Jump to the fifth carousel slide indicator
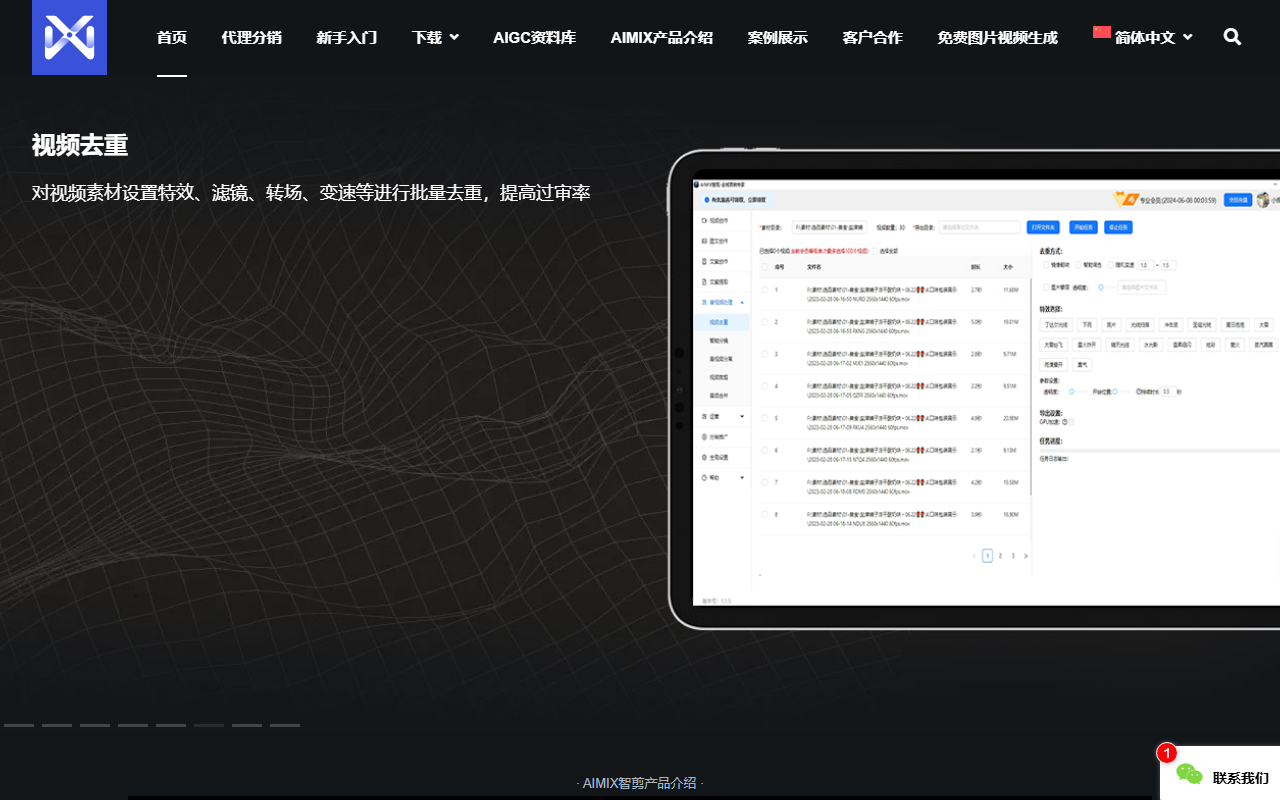Viewport: 1280px width, 800px height. pyautogui.click(x=171, y=725)
